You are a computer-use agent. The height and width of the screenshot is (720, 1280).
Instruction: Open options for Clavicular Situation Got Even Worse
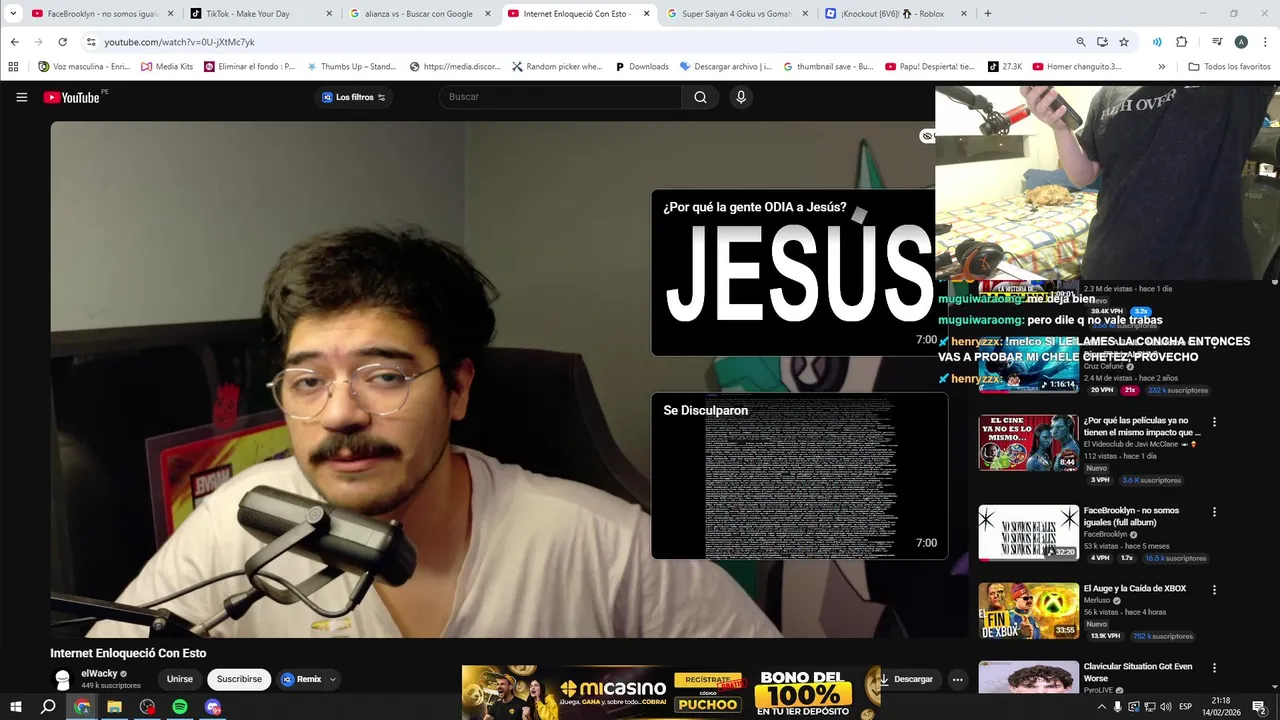tap(1214, 667)
